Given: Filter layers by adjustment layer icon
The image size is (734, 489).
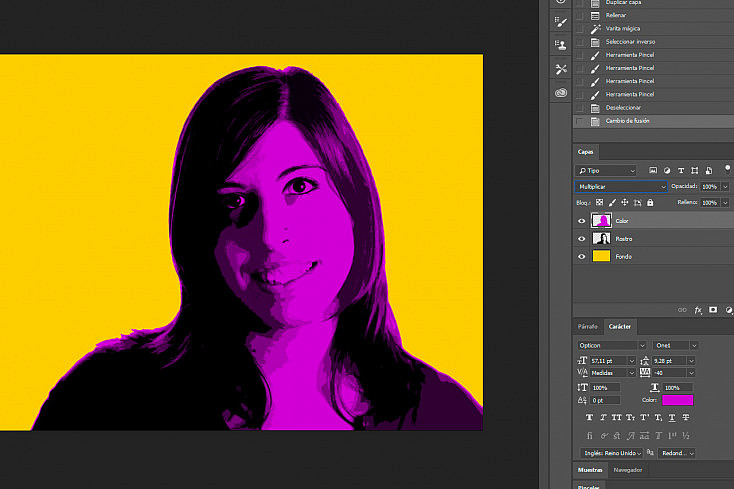Looking at the screenshot, I should pyautogui.click(x=667, y=170).
